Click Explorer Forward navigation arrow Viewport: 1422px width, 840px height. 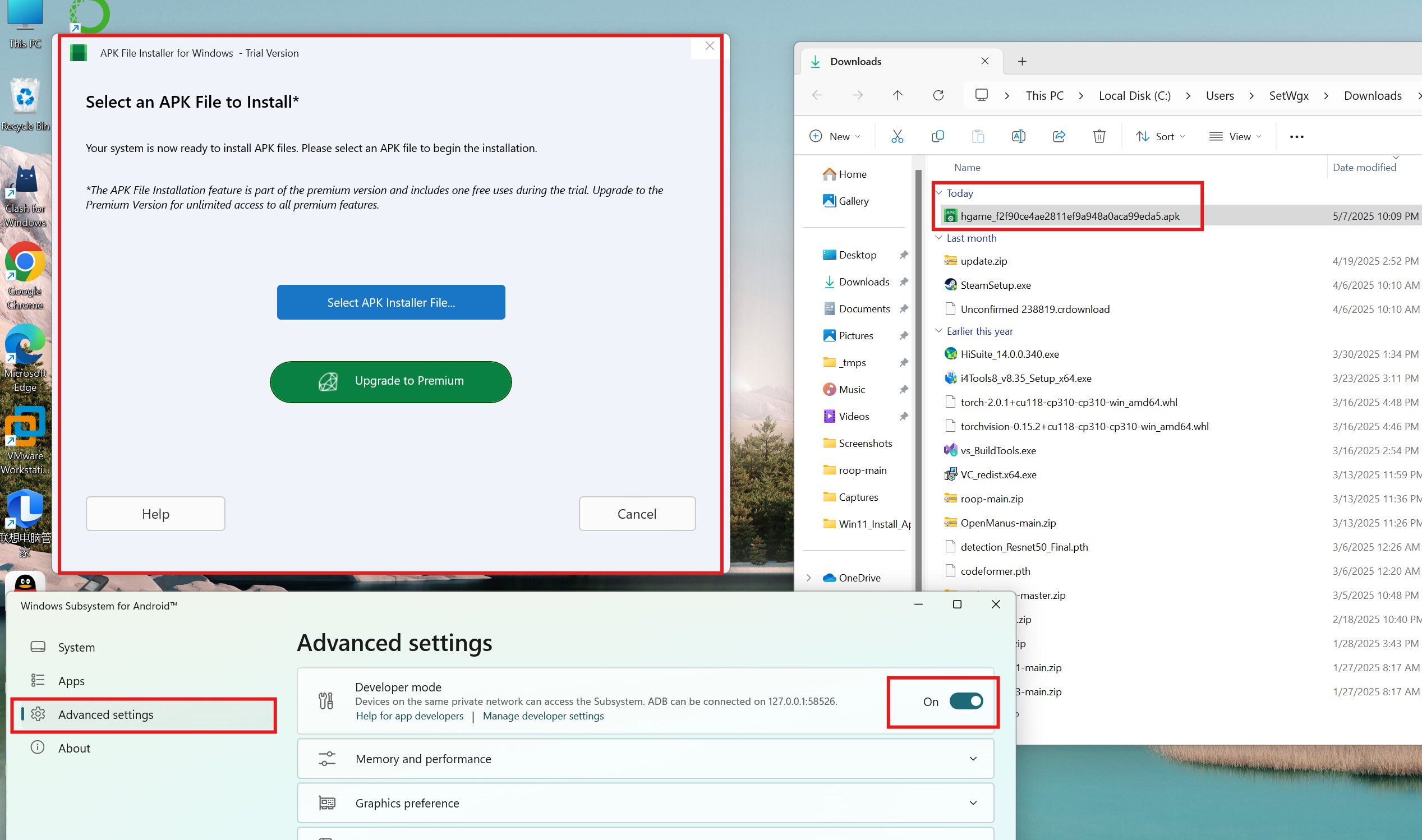click(857, 95)
